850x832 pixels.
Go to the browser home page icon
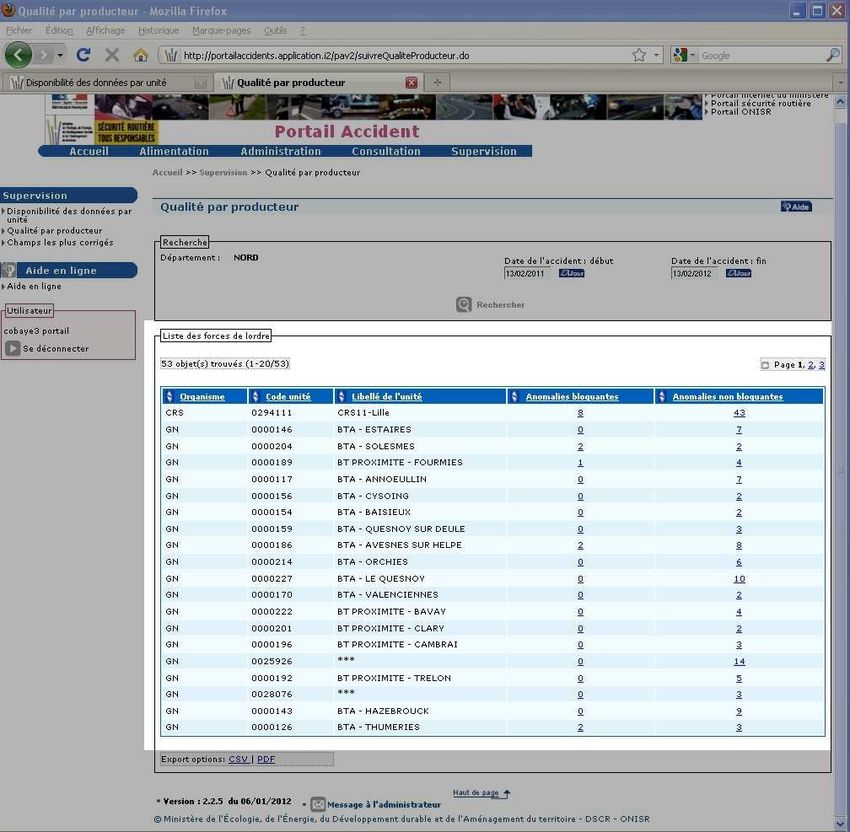pos(140,55)
